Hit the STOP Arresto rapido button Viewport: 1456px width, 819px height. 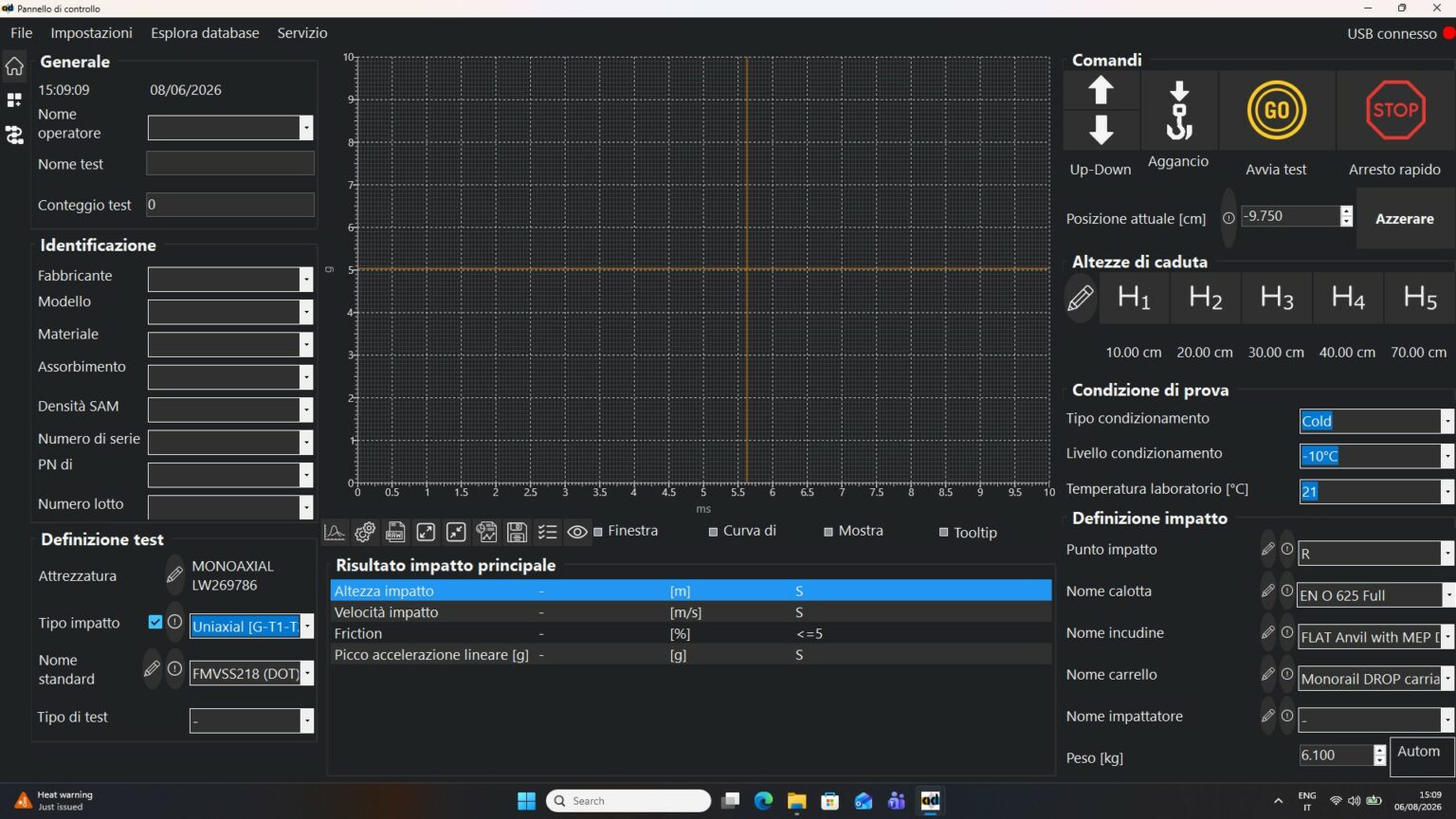point(1394,110)
